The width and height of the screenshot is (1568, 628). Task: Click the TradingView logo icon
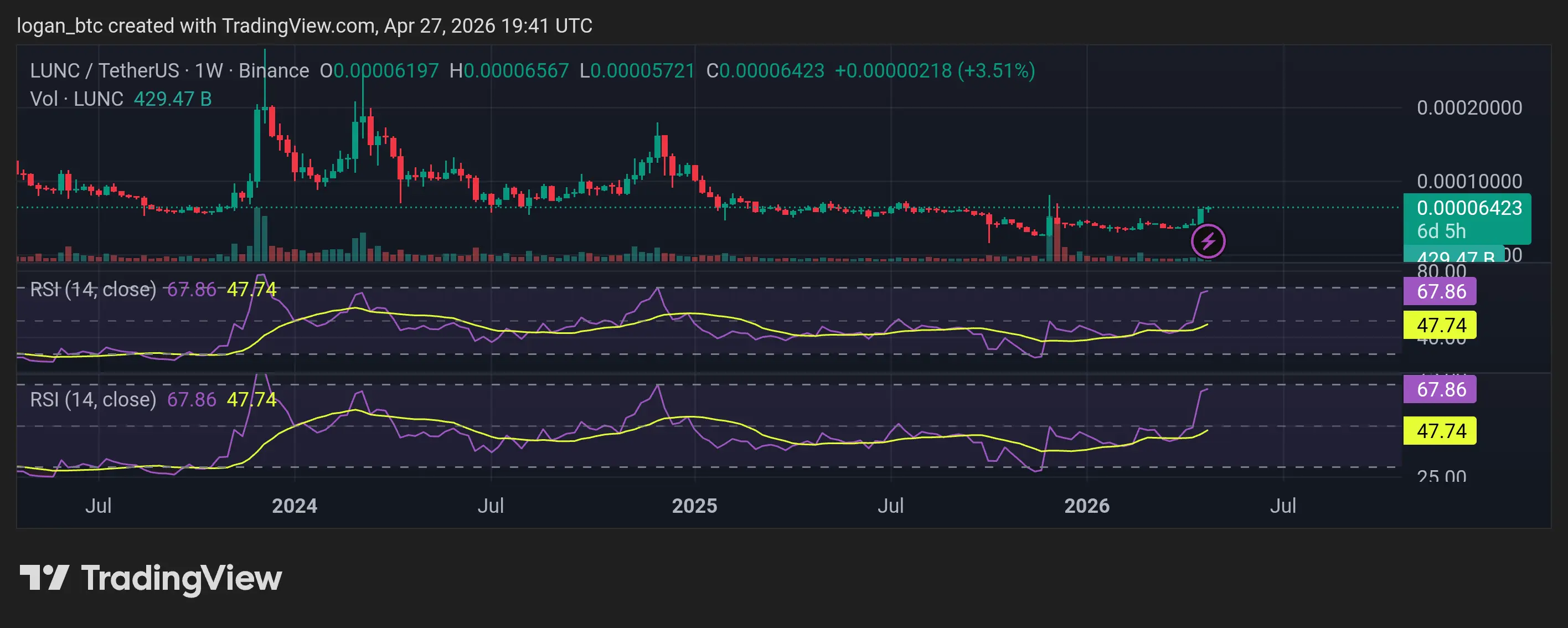tap(44, 577)
